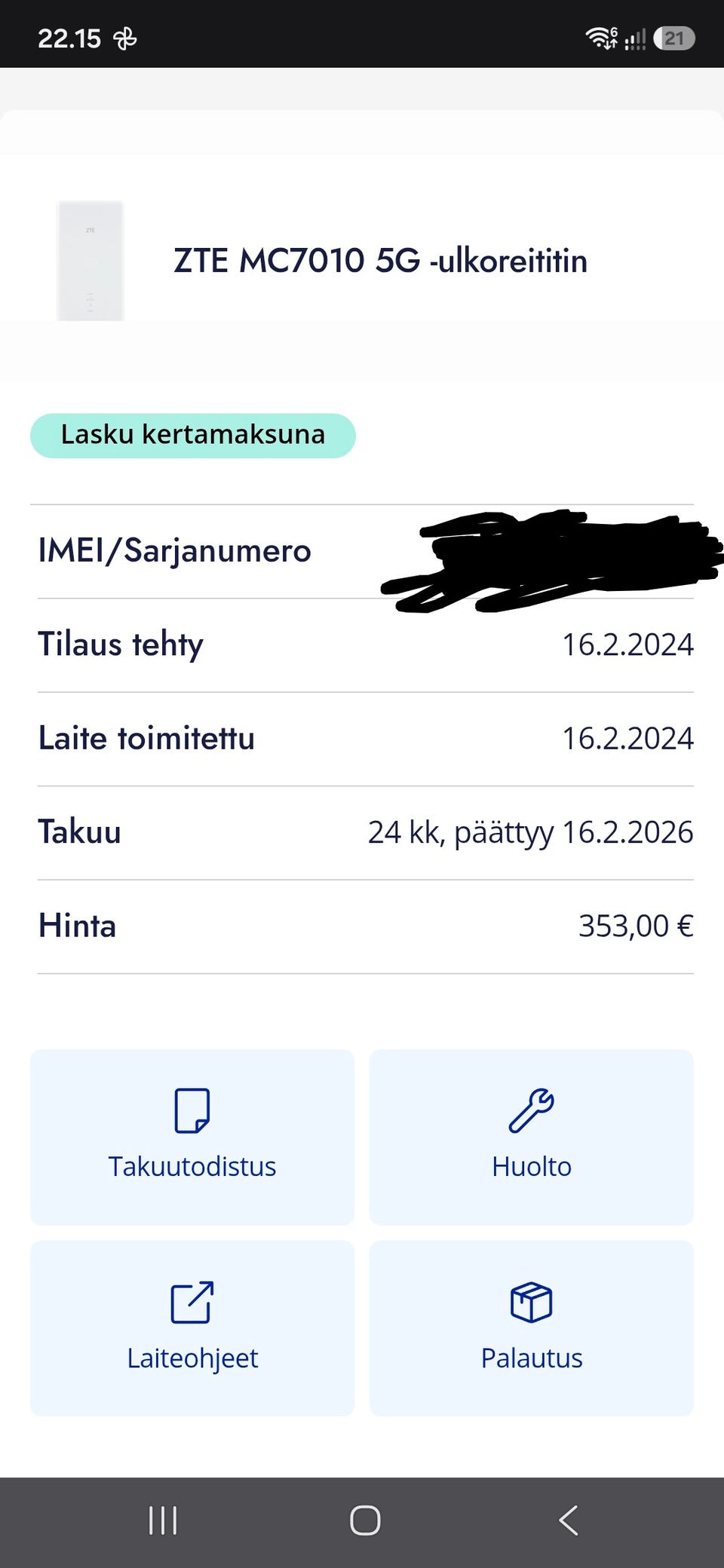Tap the Wi-Fi status icon

(x=602, y=38)
